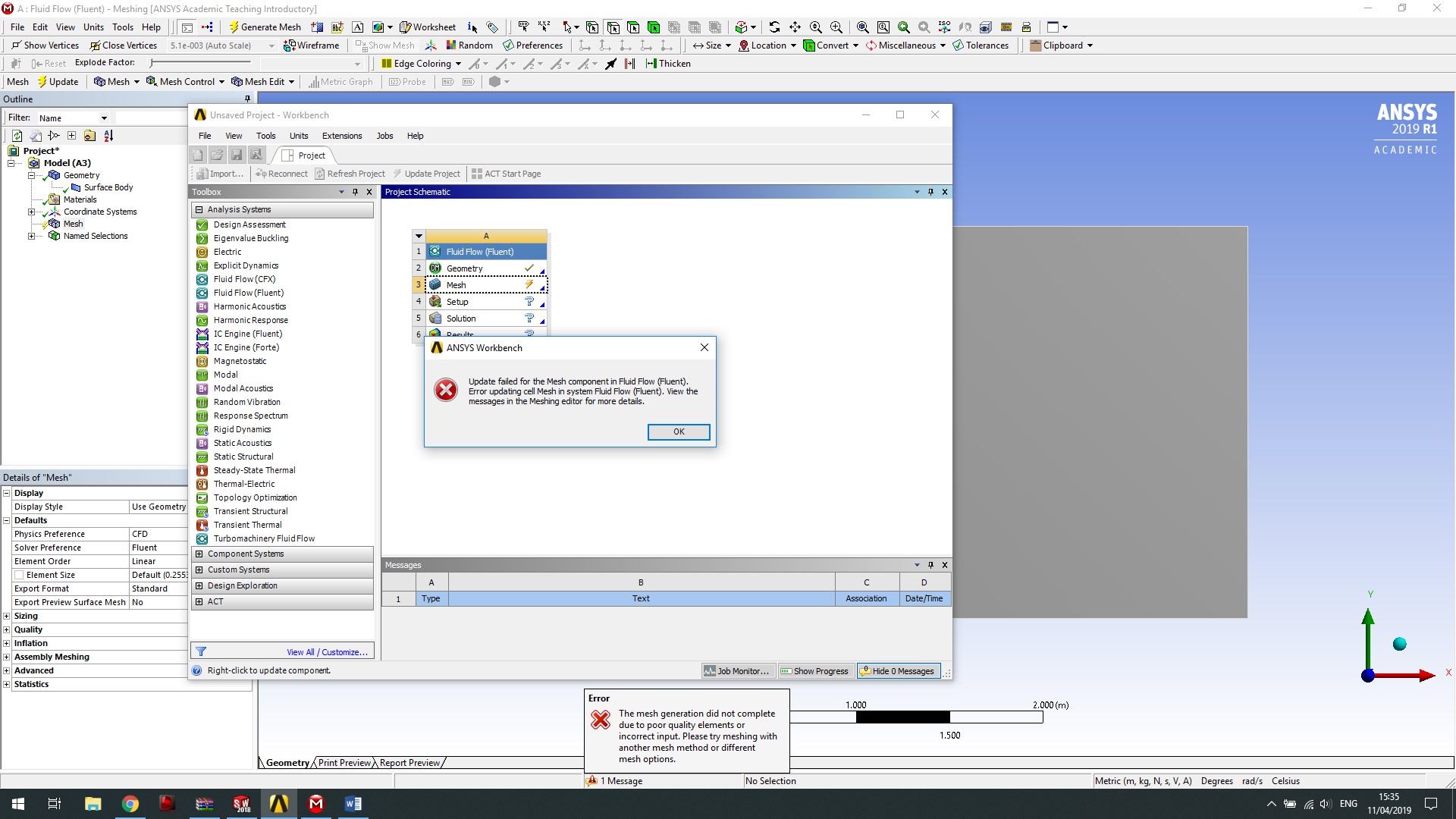Image resolution: width=1456 pixels, height=819 pixels.
Task: Toggle Wireframe display mode
Action: click(x=311, y=45)
